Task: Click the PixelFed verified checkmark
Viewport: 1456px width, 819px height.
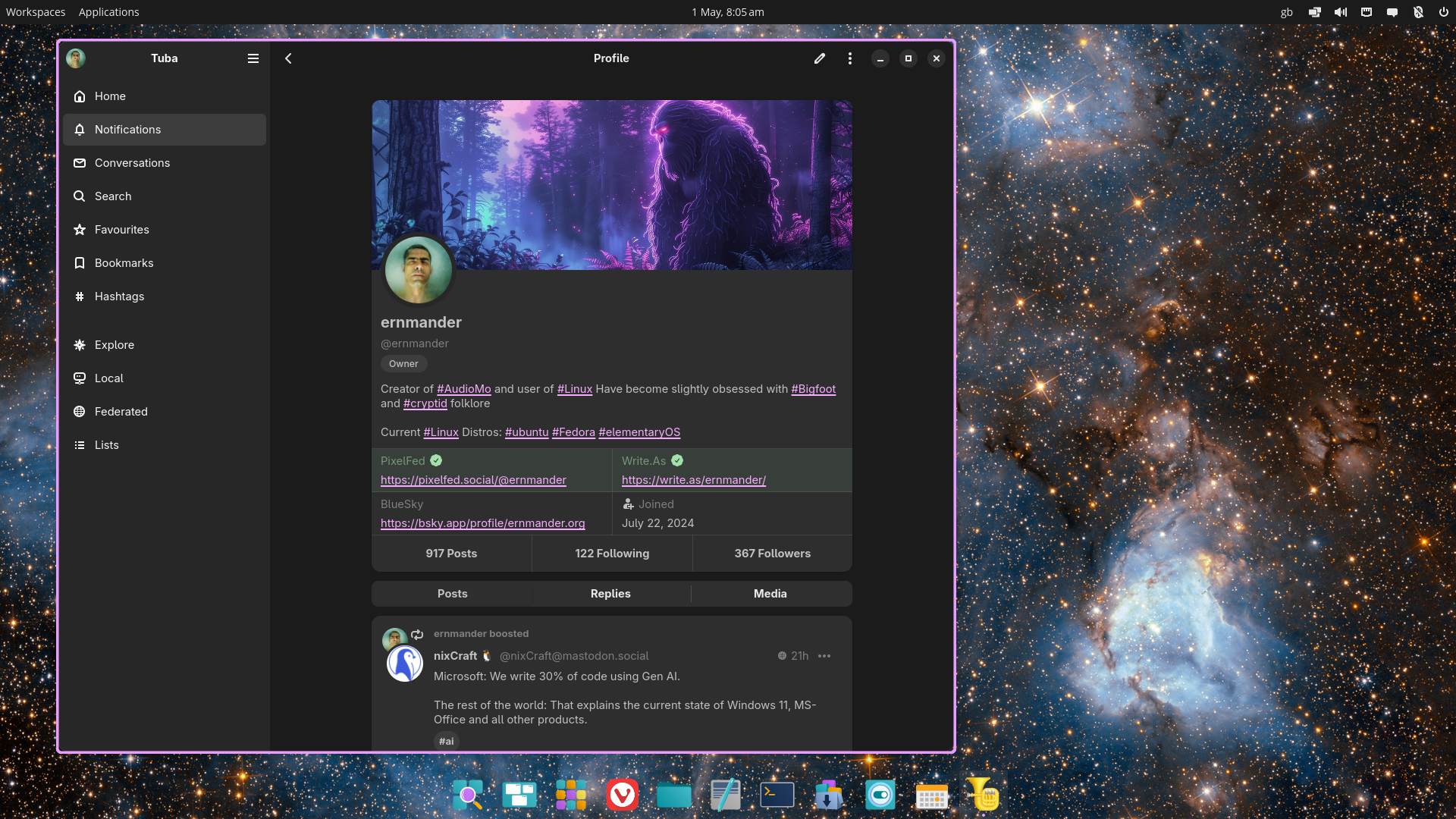Action: [436, 460]
